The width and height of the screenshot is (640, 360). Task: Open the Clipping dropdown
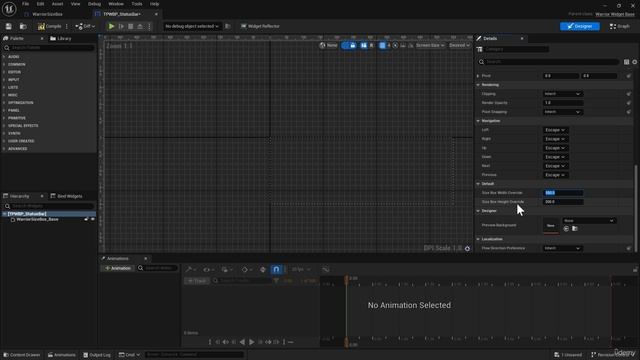coord(562,94)
